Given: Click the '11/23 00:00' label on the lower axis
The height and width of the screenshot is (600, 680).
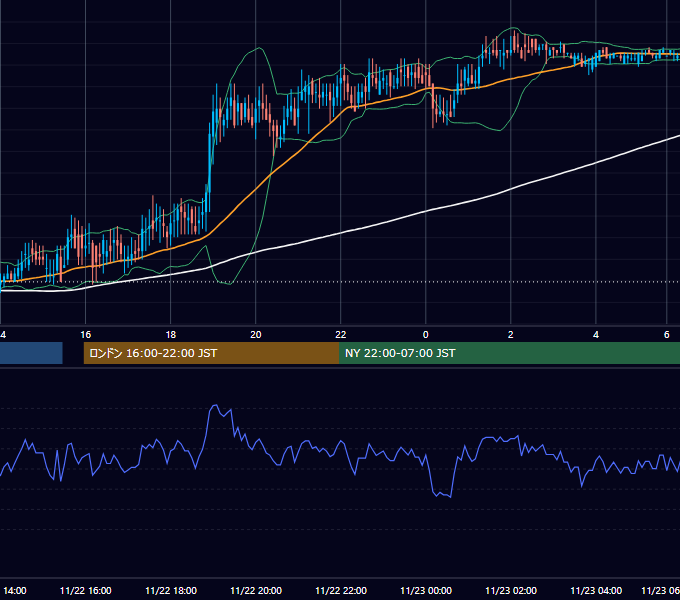Looking at the screenshot, I should pos(426,591).
